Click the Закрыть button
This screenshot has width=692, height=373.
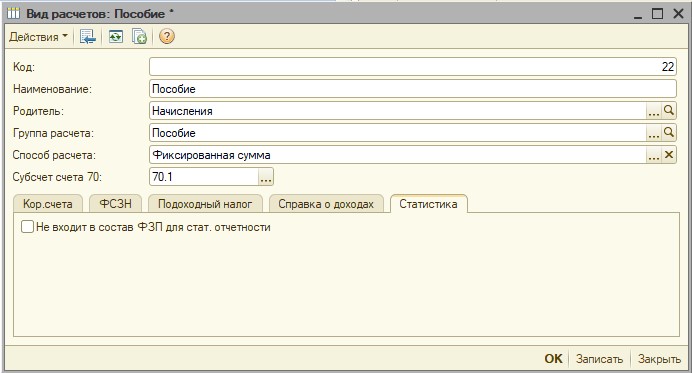(x=659, y=359)
